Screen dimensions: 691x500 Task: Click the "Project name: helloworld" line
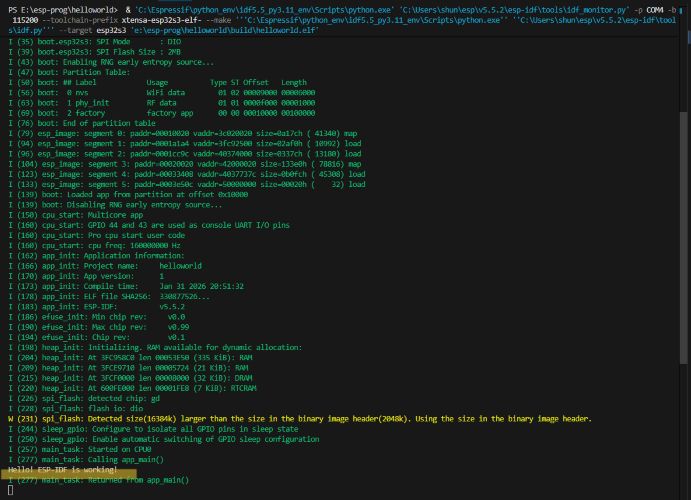point(110,266)
